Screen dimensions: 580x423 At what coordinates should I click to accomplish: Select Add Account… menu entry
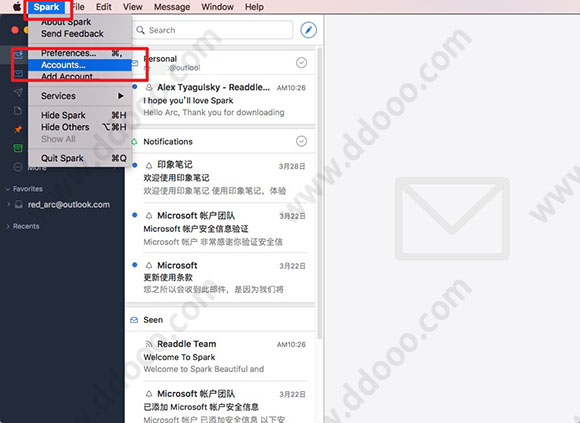pos(80,76)
